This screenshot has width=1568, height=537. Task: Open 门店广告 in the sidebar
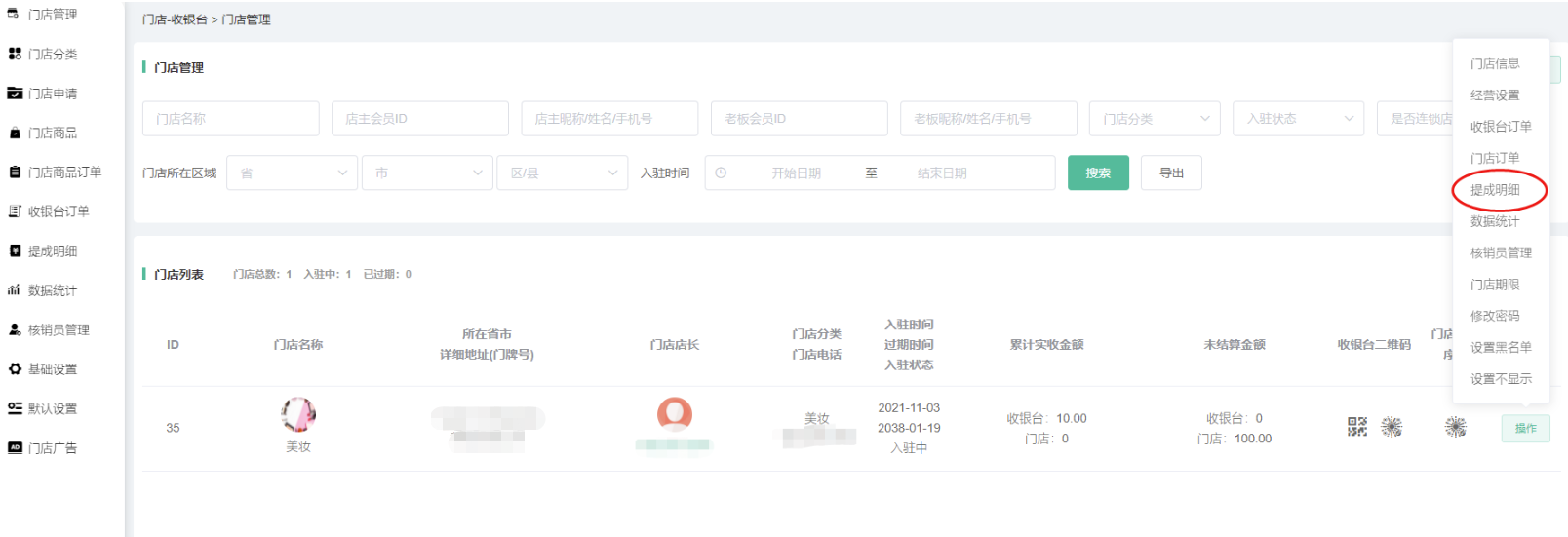tap(52, 448)
